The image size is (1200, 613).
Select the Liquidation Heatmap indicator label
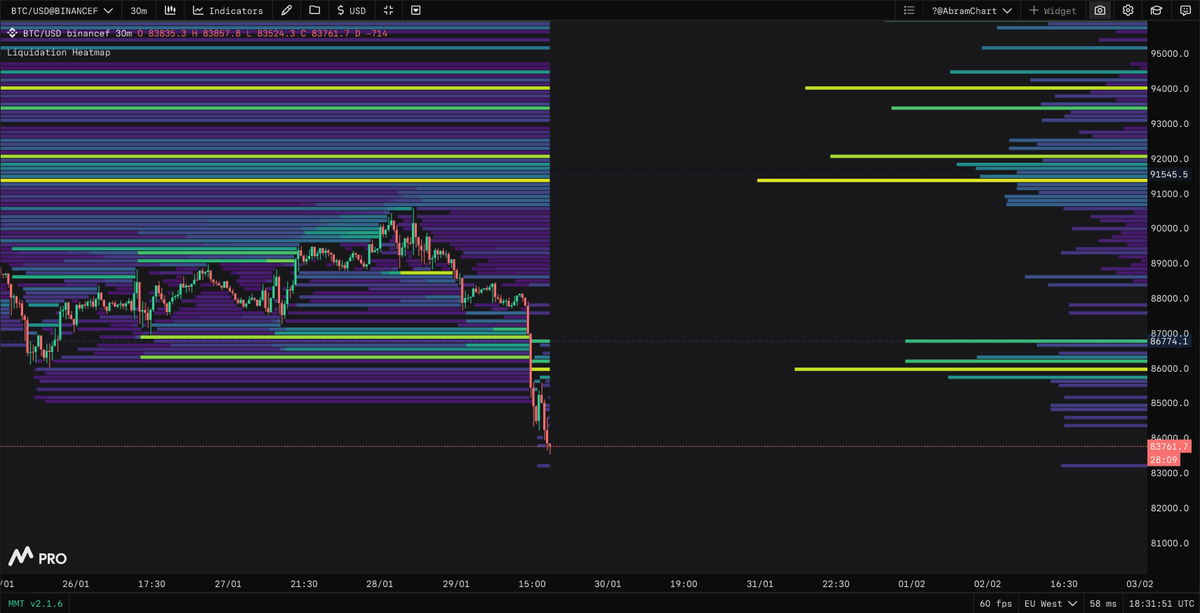click(x=58, y=52)
